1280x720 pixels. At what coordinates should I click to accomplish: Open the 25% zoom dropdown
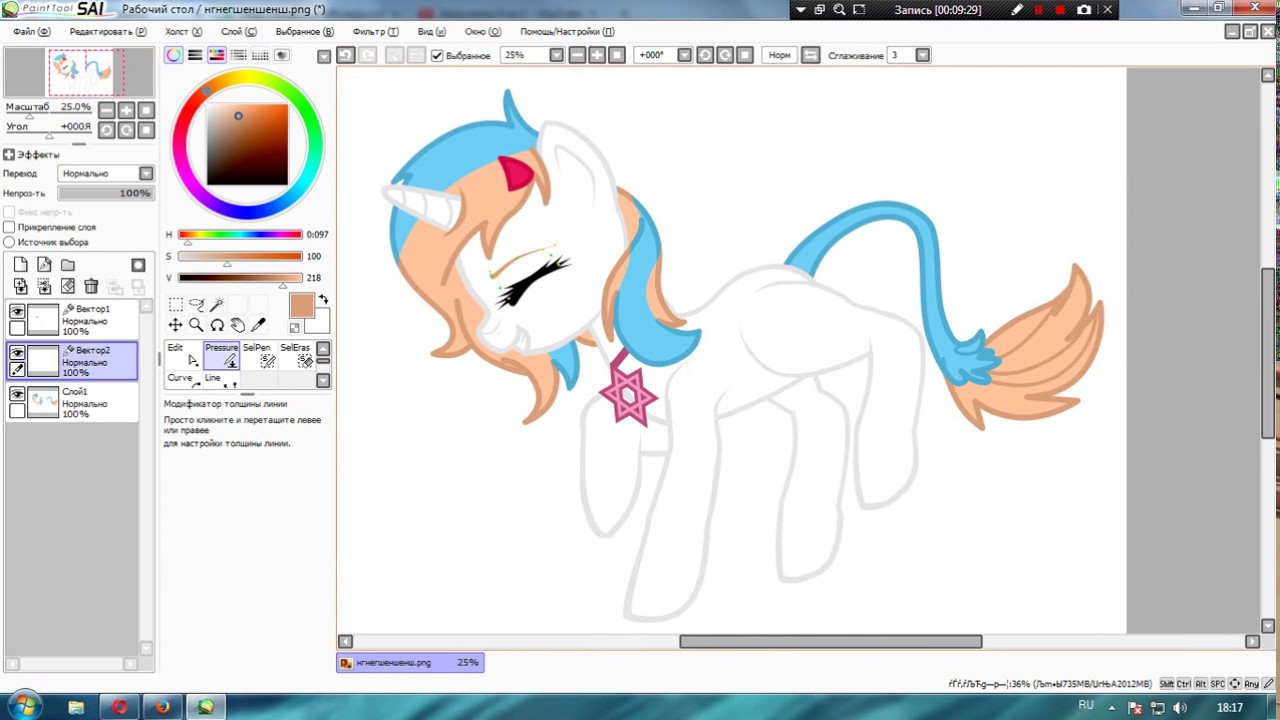click(557, 55)
